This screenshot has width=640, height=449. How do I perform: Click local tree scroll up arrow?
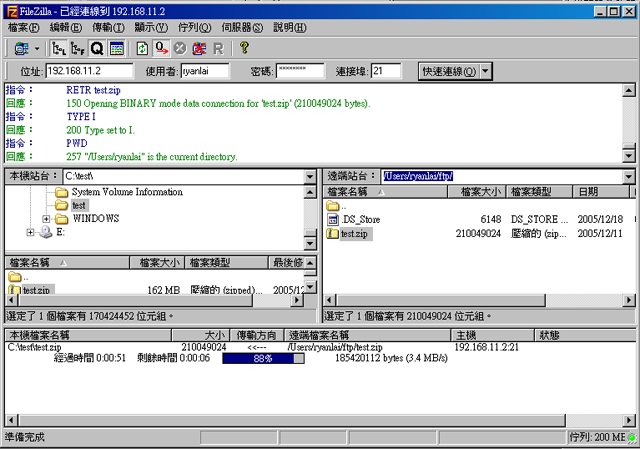tap(310, 192)
